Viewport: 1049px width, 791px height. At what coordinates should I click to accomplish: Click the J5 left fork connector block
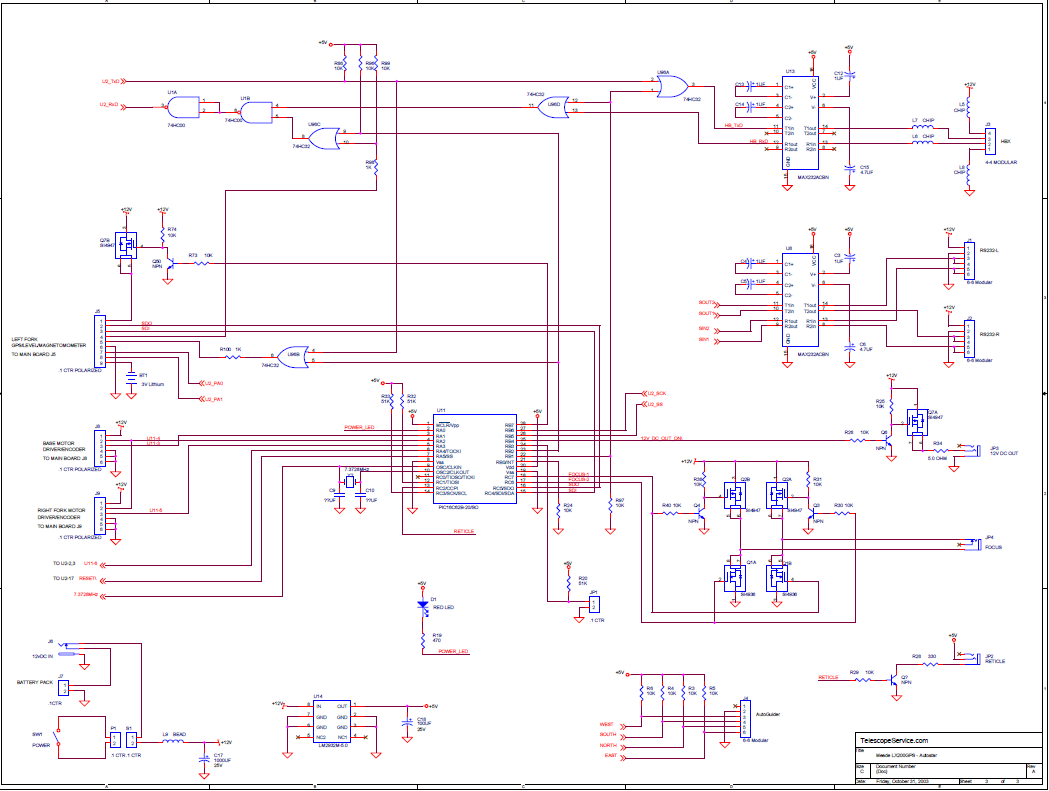coord(100,341)
